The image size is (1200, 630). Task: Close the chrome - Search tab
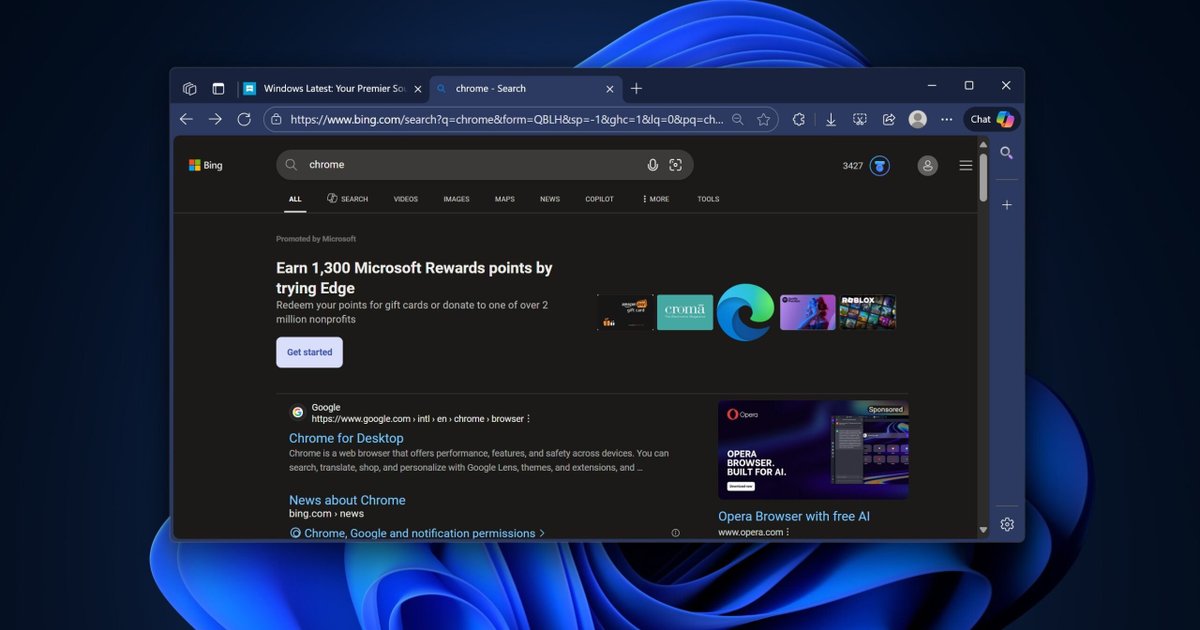[x=610, y=88]
